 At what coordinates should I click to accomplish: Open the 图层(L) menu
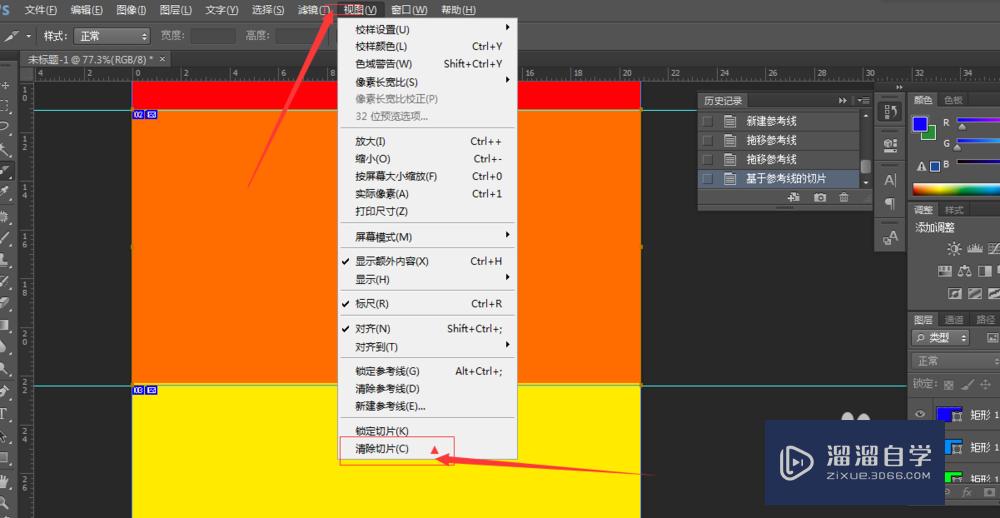coord(176,10)
